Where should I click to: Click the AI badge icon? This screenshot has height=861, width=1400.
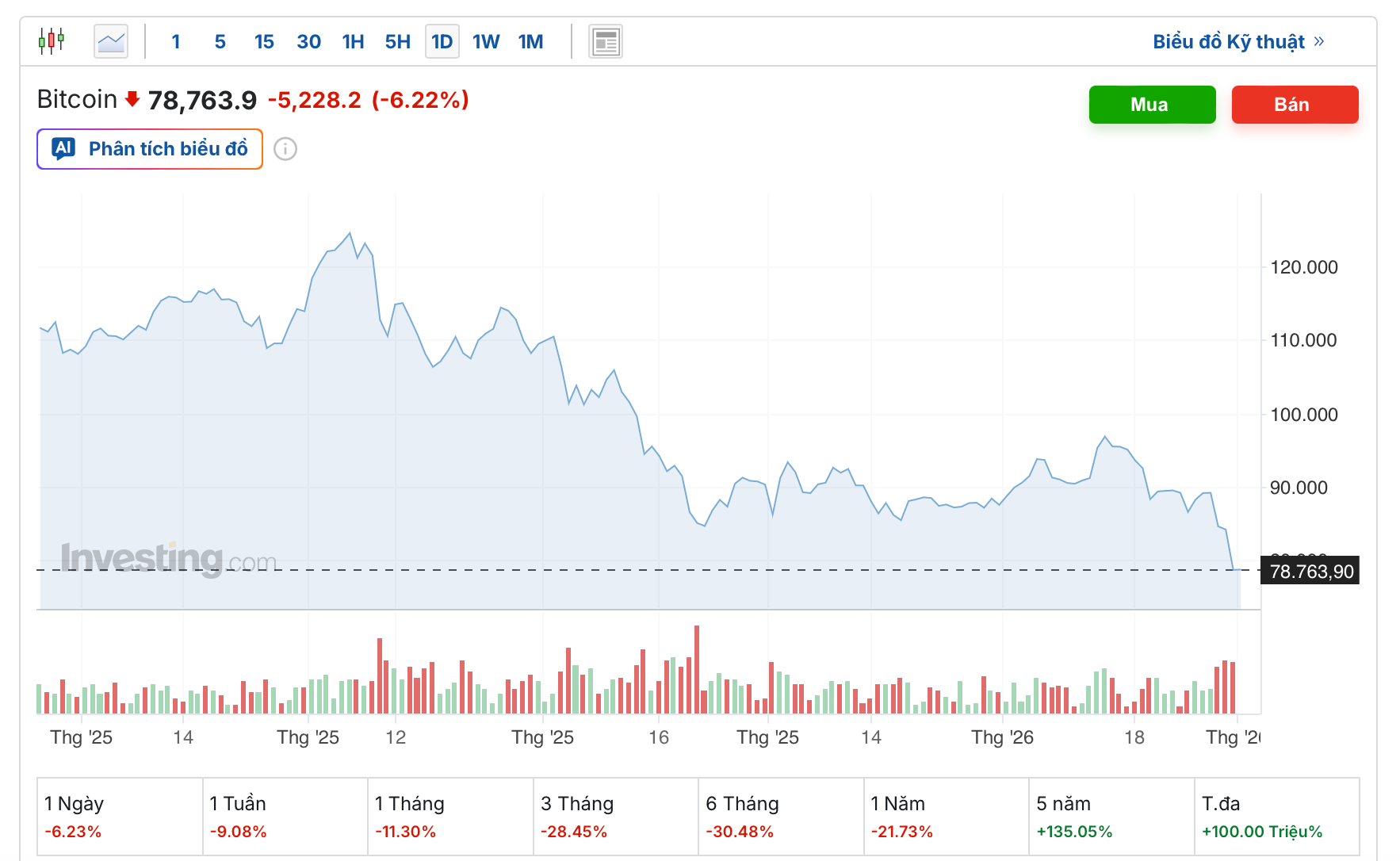pyautogui.click(x=63, y=148)
